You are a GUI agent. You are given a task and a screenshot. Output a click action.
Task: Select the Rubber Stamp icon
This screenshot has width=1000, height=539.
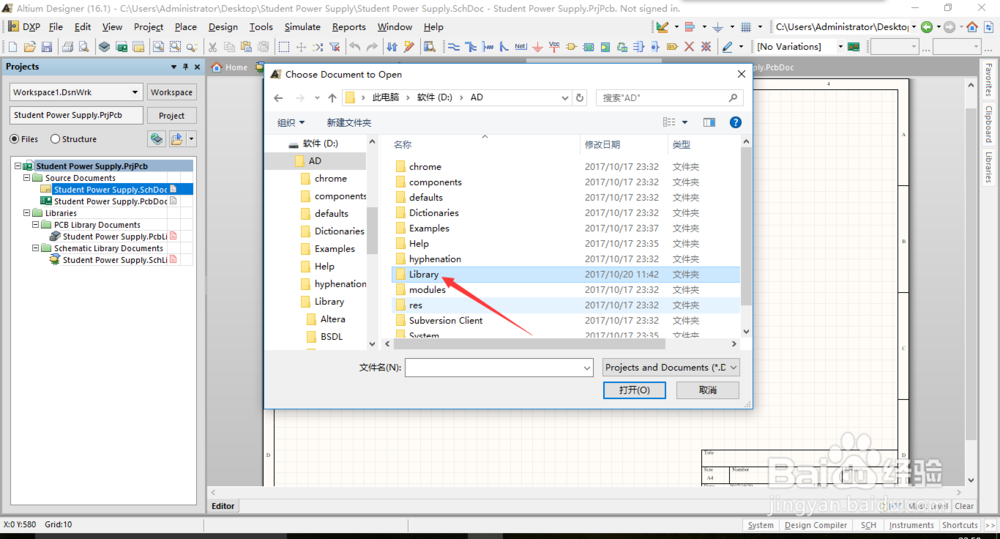point(262,47)
